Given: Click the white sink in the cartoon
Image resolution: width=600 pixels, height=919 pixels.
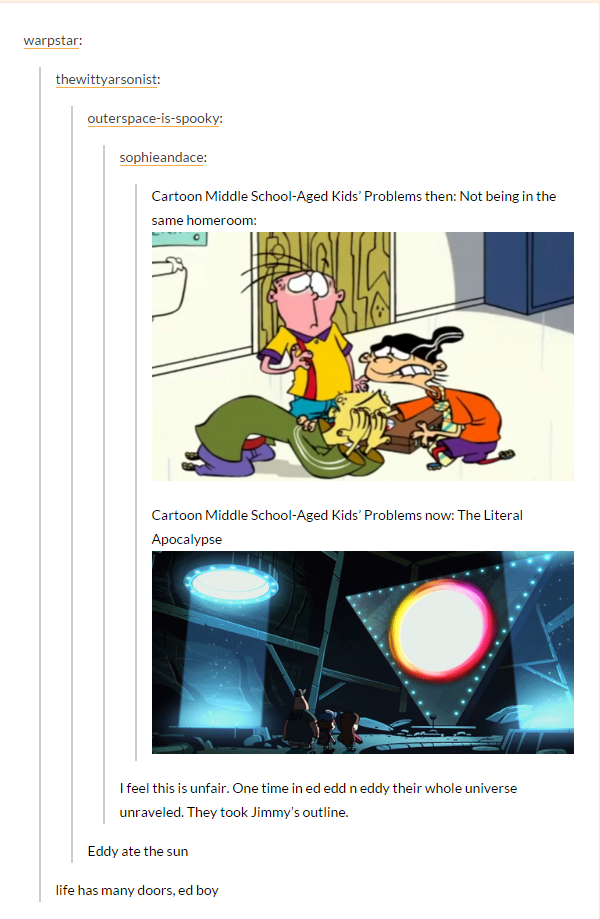Looking at the screenshot, I should (169, 287).
